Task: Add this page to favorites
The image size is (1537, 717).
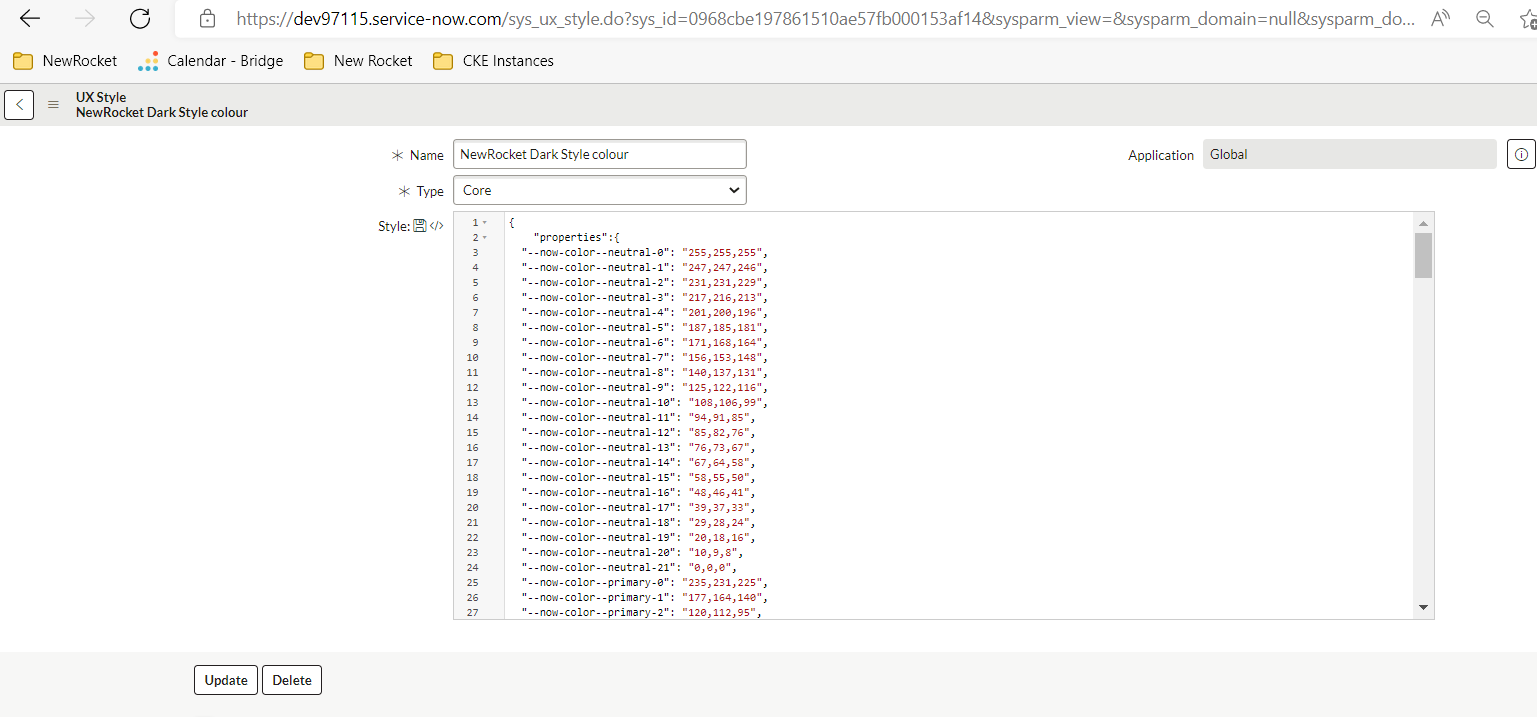Action: 1528,18
